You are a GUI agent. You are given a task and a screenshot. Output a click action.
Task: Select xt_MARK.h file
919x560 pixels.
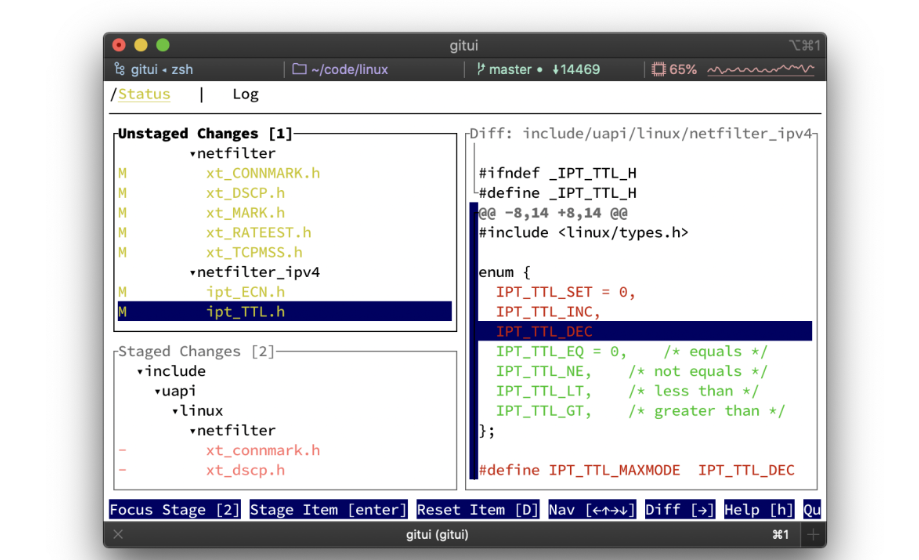[x=245, y=213]
